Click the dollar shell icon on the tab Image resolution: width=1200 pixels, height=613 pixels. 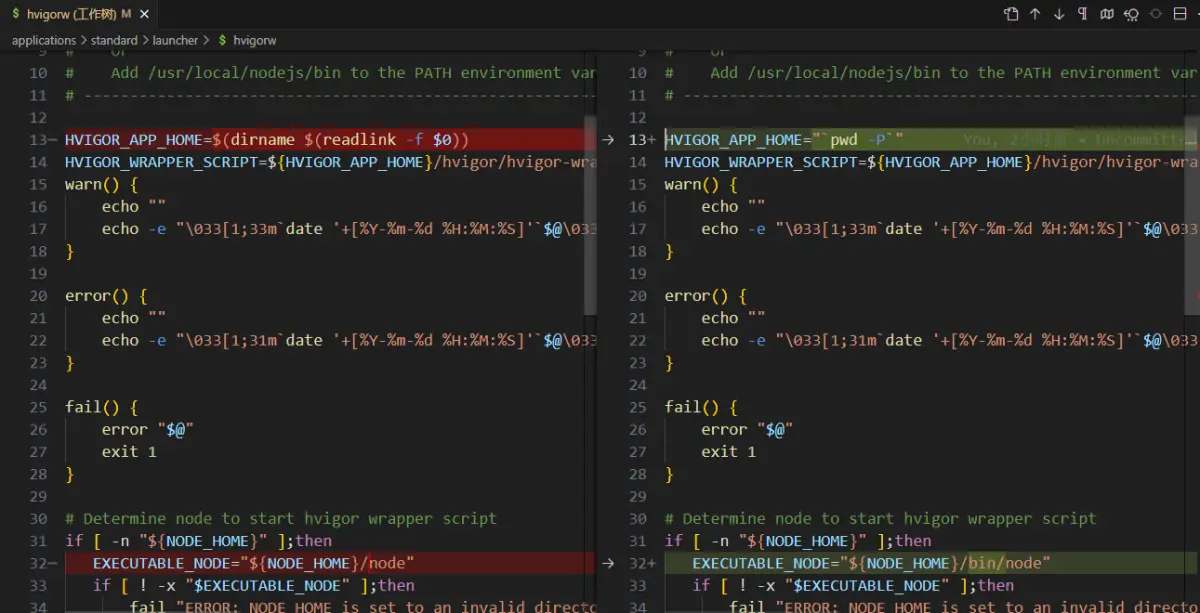15,14
